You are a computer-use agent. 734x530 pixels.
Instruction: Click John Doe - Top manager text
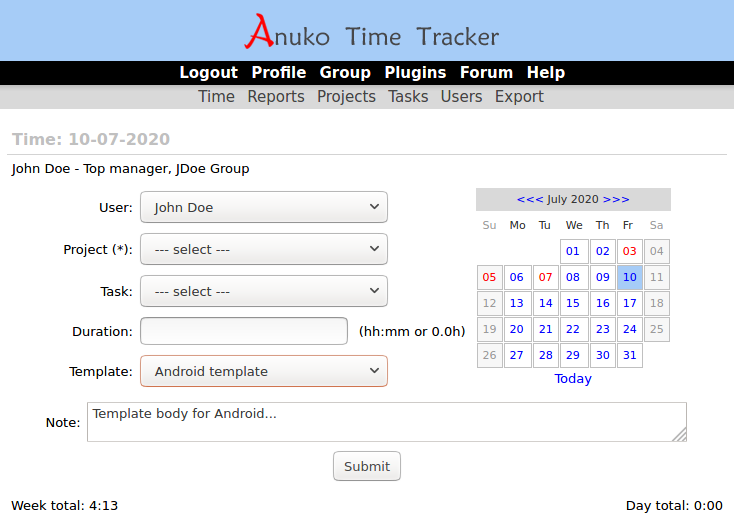tap(130, 169)
